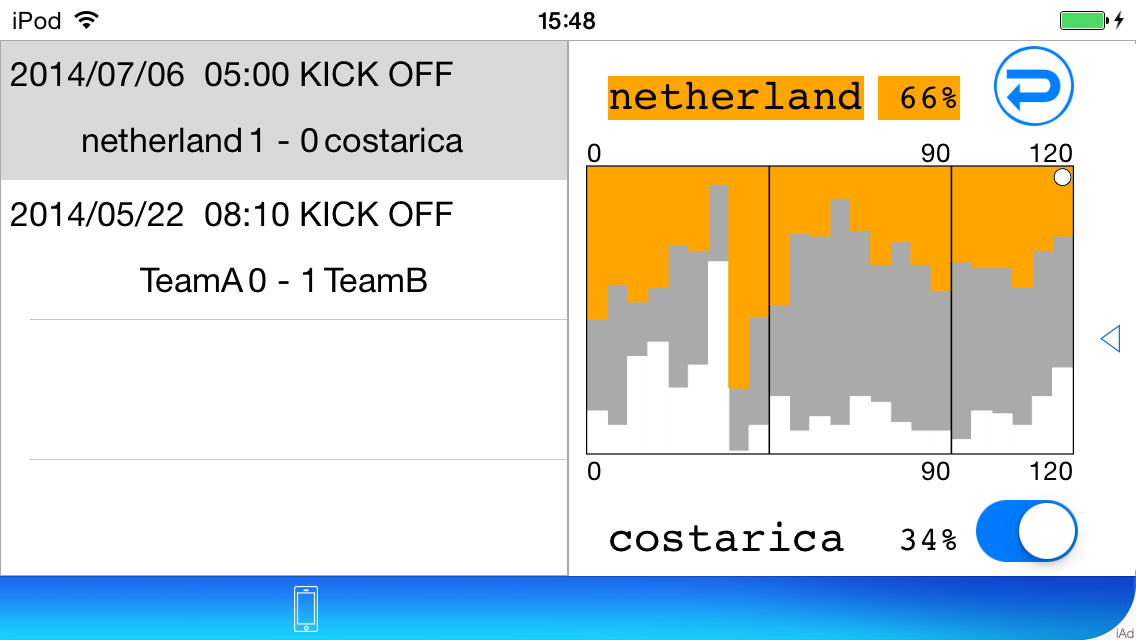
Task: Tap the iAd label in the corner
Action: (x=1124, y=633)
